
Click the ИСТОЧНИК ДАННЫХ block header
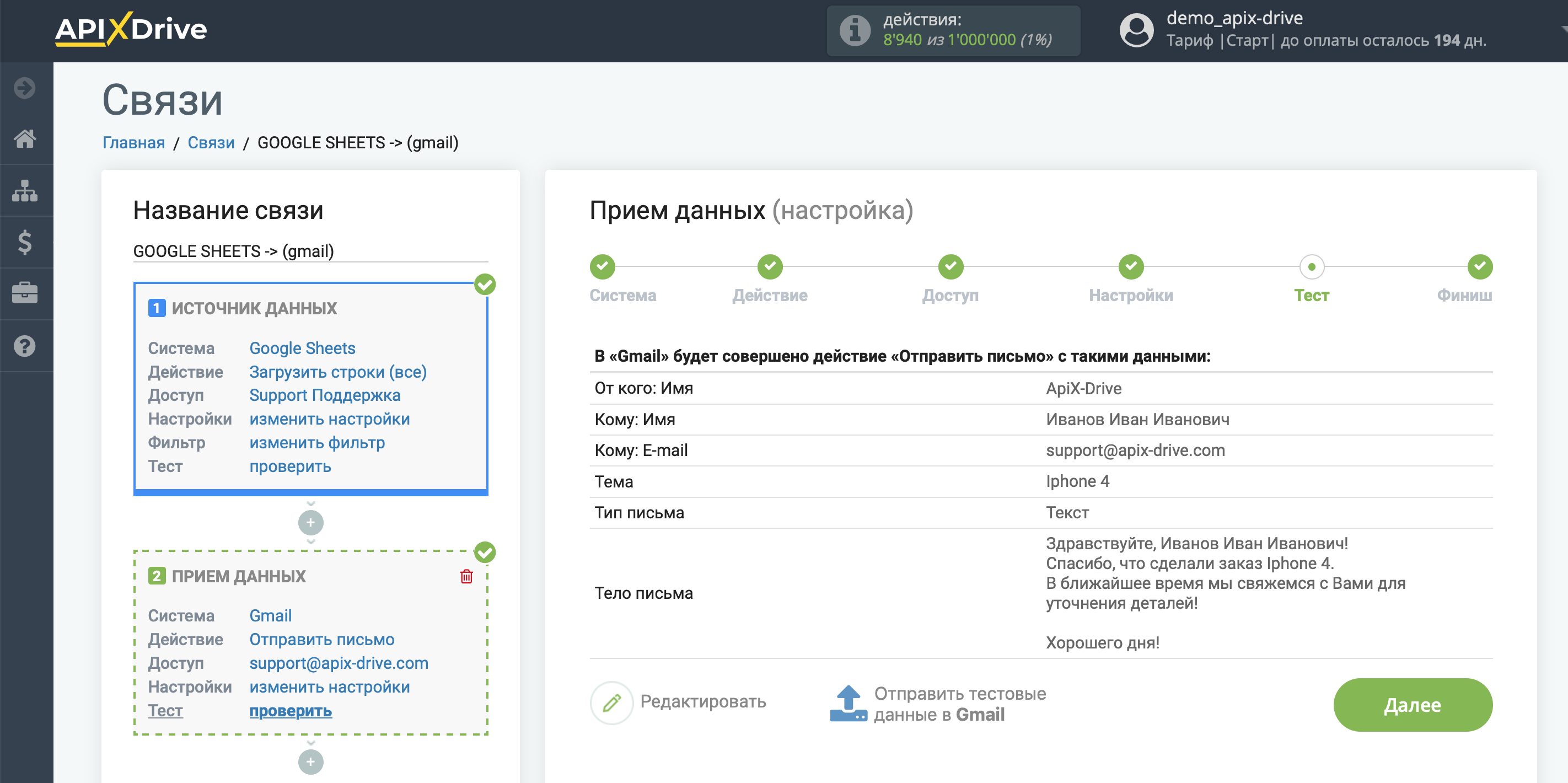(x=254, y=308)
